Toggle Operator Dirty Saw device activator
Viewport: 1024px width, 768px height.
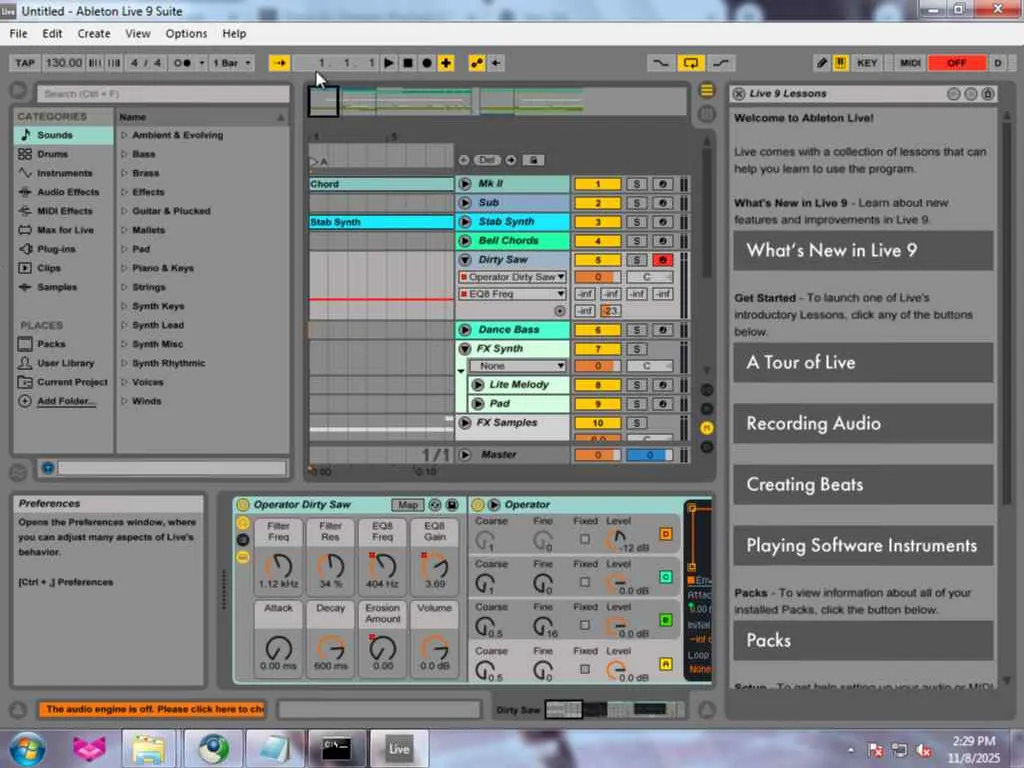pyautogui.click(x=243, y=505)
